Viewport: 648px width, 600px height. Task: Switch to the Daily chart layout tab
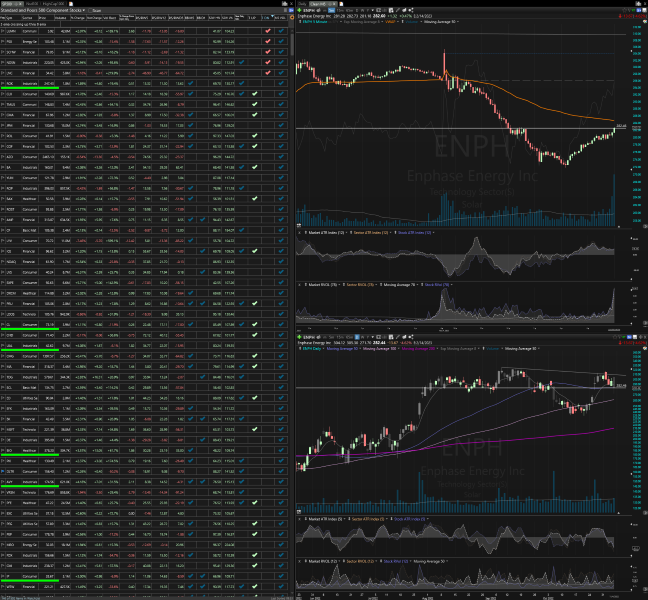coord(302,4)
